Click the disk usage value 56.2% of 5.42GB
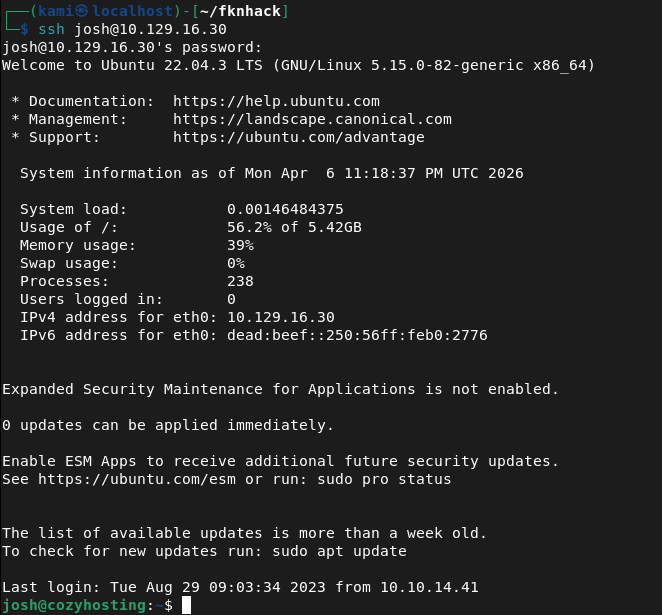Viewport: 662px width, 615px height. click(x=294, y=227)
